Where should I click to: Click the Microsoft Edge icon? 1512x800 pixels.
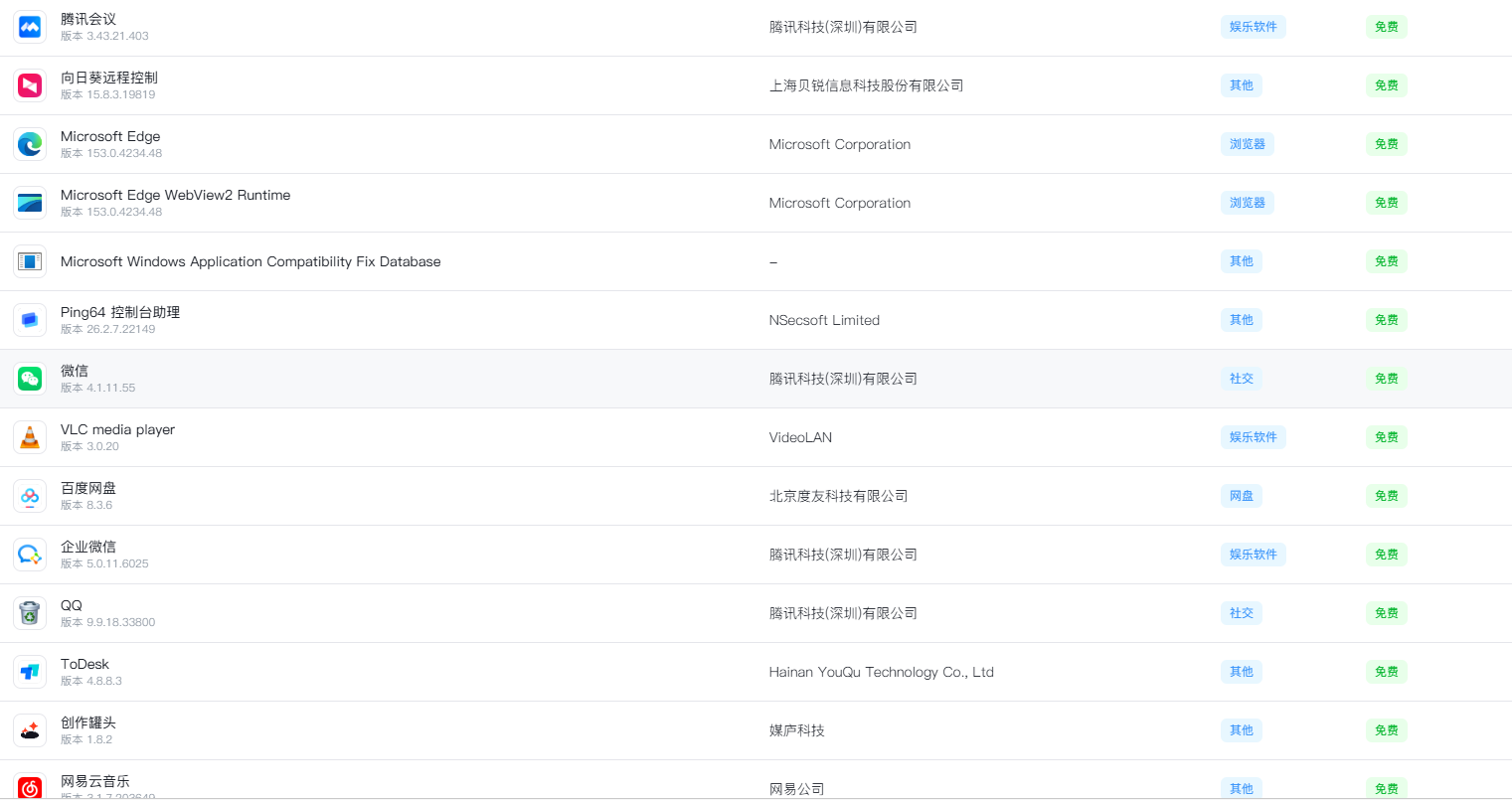pyautogui.click(x=30, y=144)
